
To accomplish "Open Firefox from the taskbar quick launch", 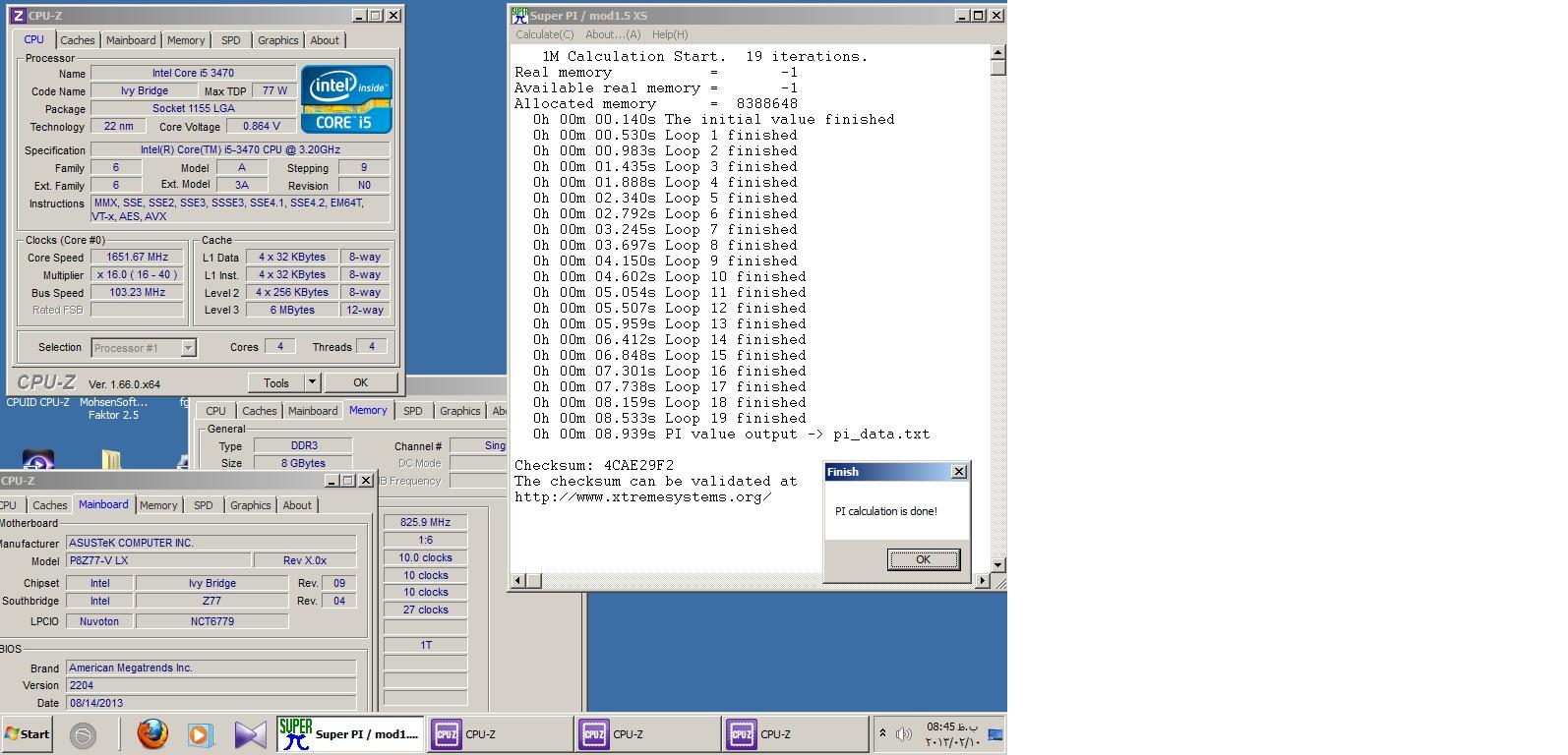I will (152, 733).
